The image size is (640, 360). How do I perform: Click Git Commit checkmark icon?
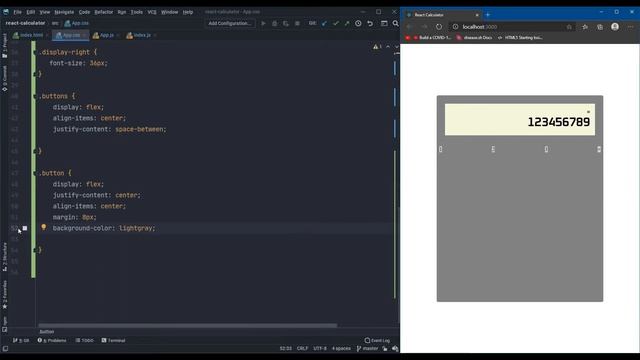point(336,23)
